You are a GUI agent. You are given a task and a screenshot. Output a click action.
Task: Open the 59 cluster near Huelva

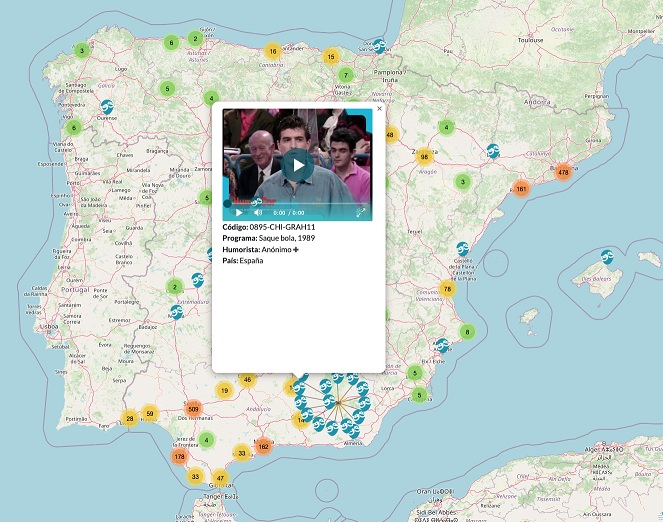[150, 413]
